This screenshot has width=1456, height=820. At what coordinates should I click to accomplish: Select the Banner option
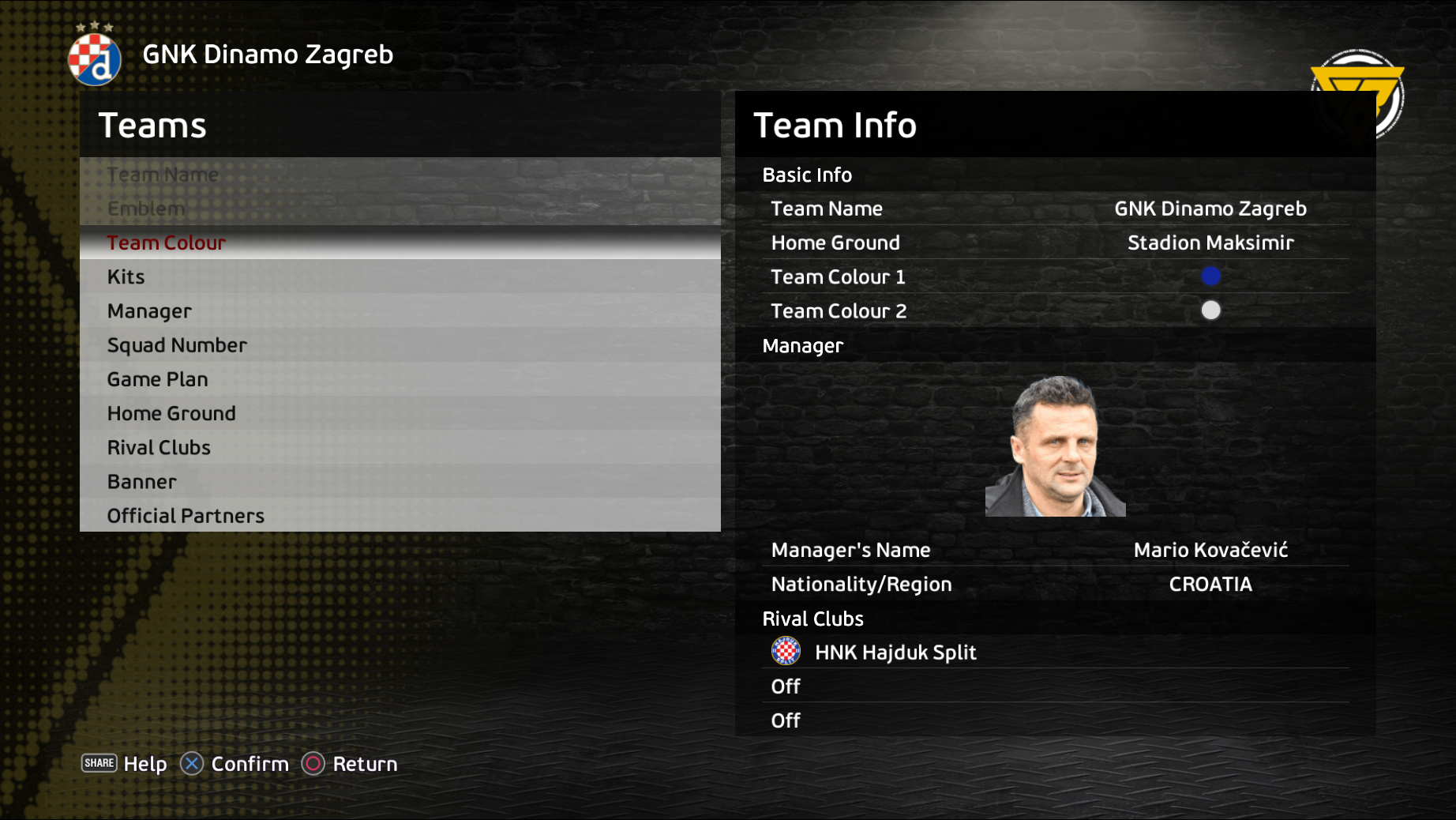tap(400, 480)
